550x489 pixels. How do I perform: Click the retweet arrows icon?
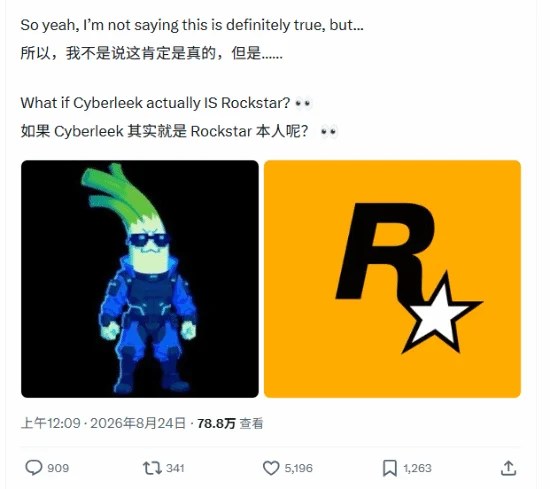(x=152, y=468)
